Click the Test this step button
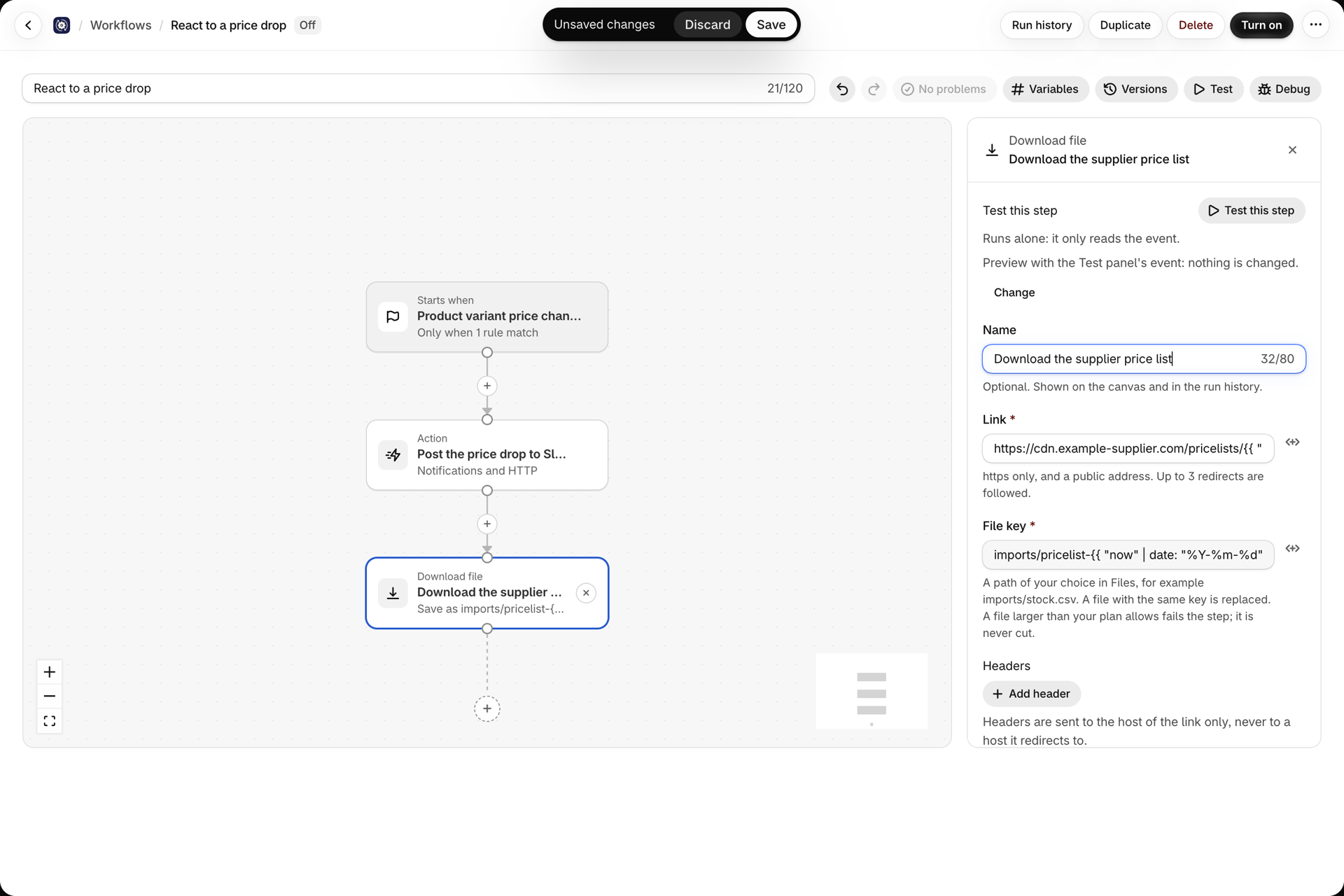1344x896 pixels. point(1252,211)
